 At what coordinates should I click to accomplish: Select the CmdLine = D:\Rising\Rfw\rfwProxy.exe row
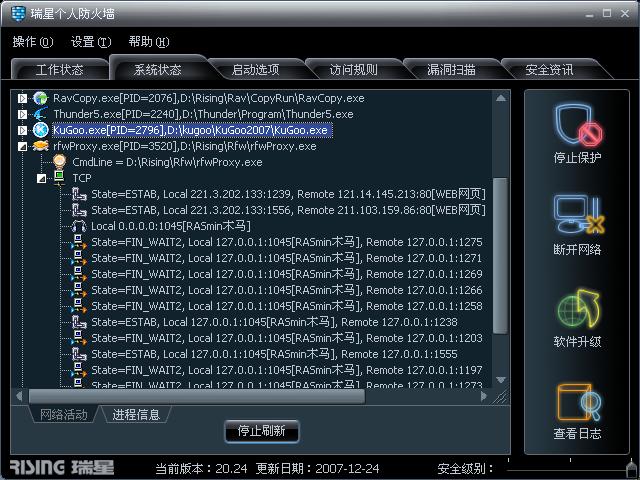[167, 162]
